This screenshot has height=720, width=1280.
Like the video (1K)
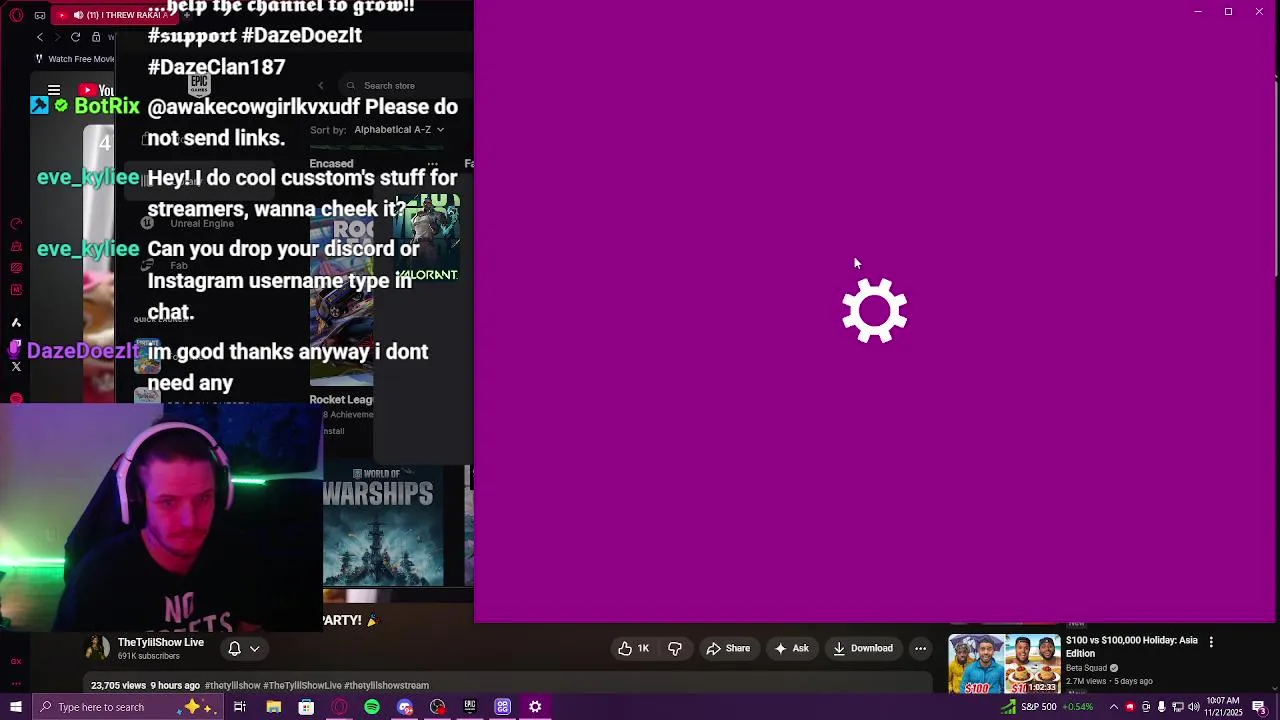click(x=634, y=648)
